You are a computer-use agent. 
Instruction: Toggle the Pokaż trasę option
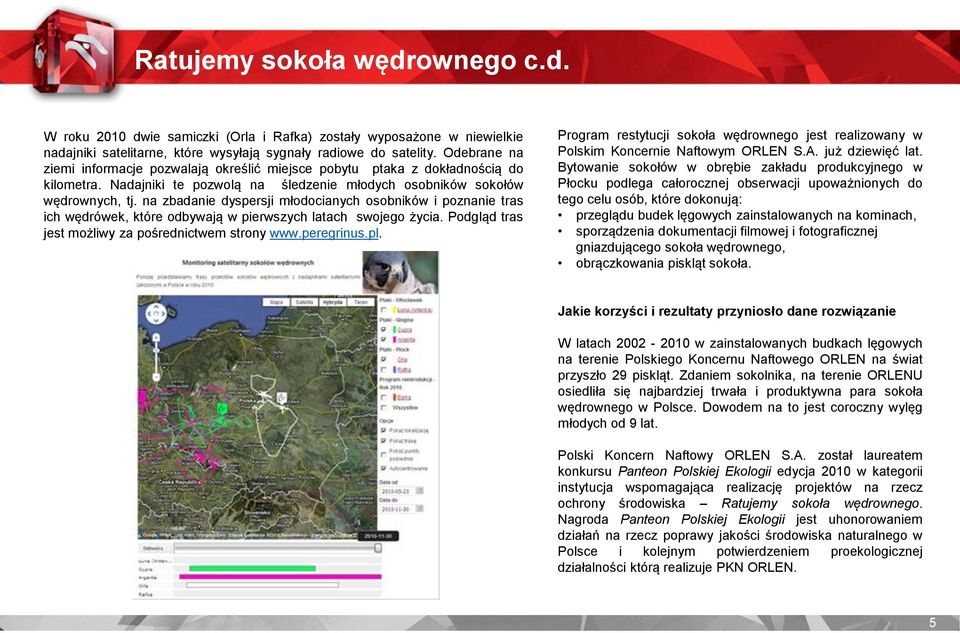383,441
